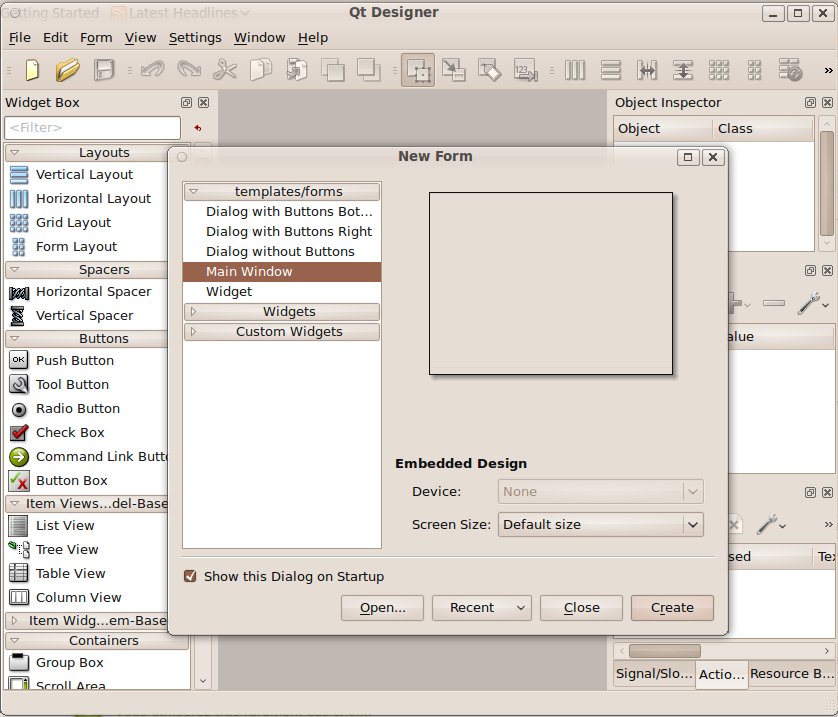Float the Object Inspector panel
The width and height of the screenshot is (838, 717).
810,103
